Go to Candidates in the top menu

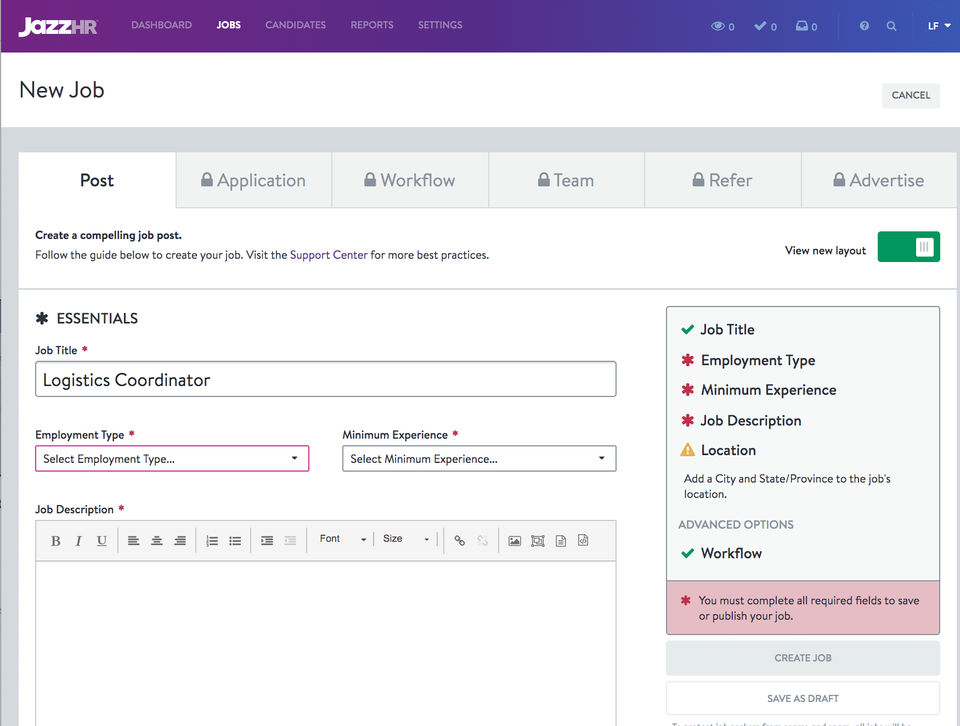tap(295, 25)
